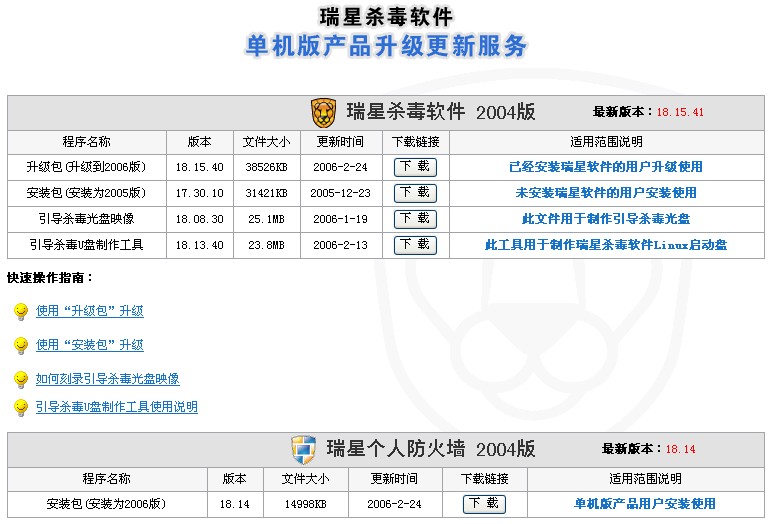Click the 未安装瑞星软件的用户安装使用 link
This screenshot has height=524, width=768.
(x=606, y=193)
